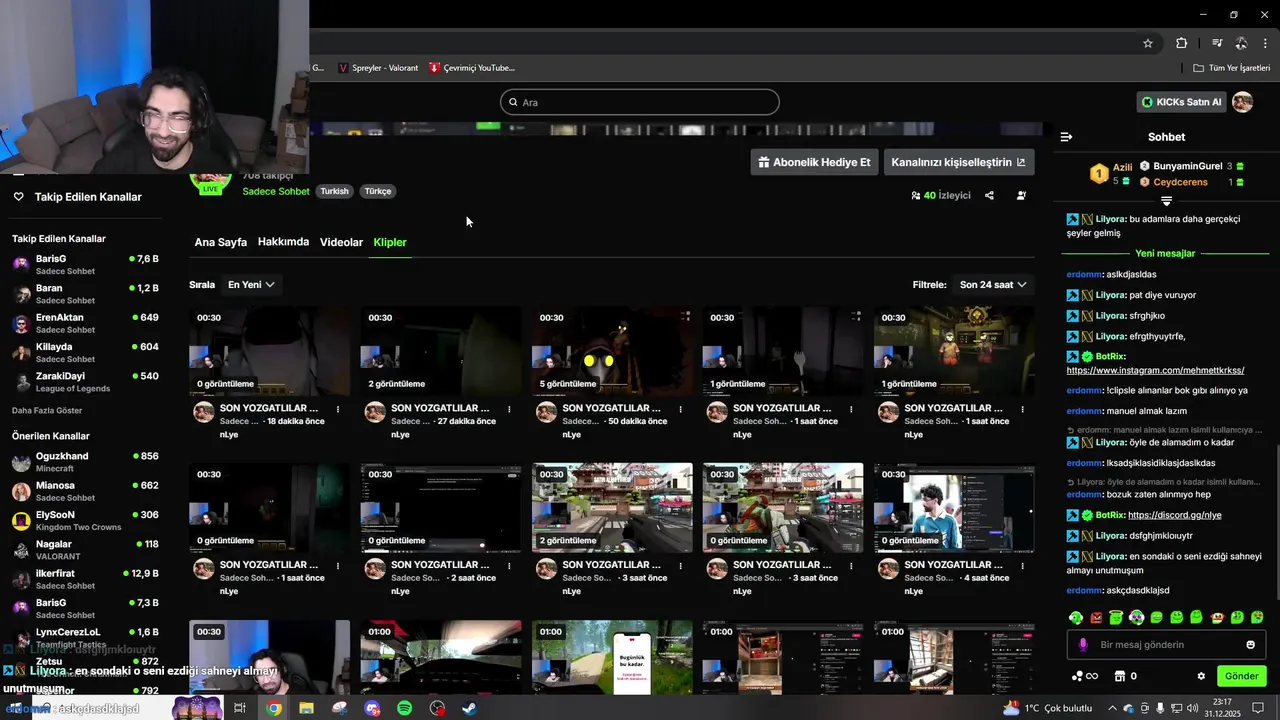Switch to the Ana Sayfa tab

pos(221,242)
